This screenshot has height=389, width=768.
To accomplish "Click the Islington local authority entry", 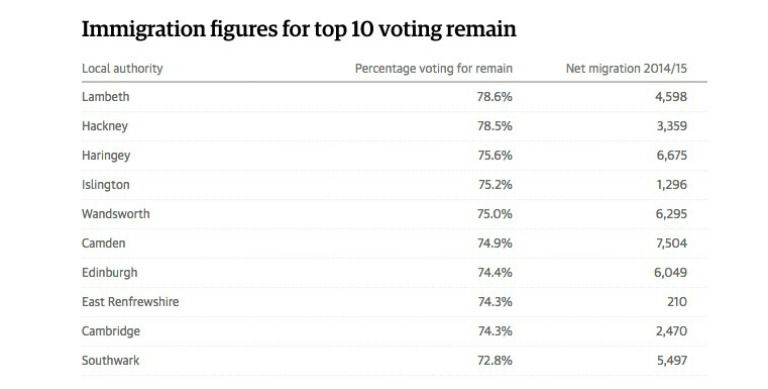I will pyautogui.click(x=106, y=185).
